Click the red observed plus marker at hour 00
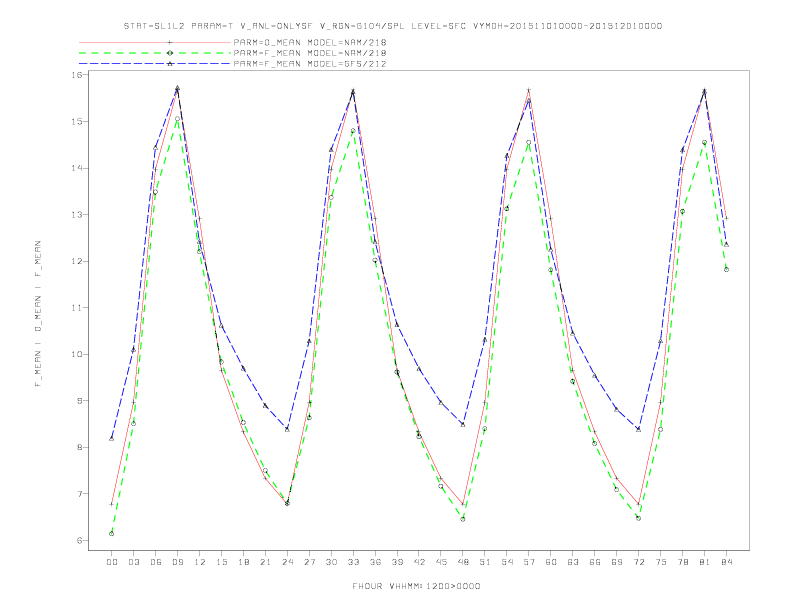This screenshot has width=792, height=612. pos(112,504)
